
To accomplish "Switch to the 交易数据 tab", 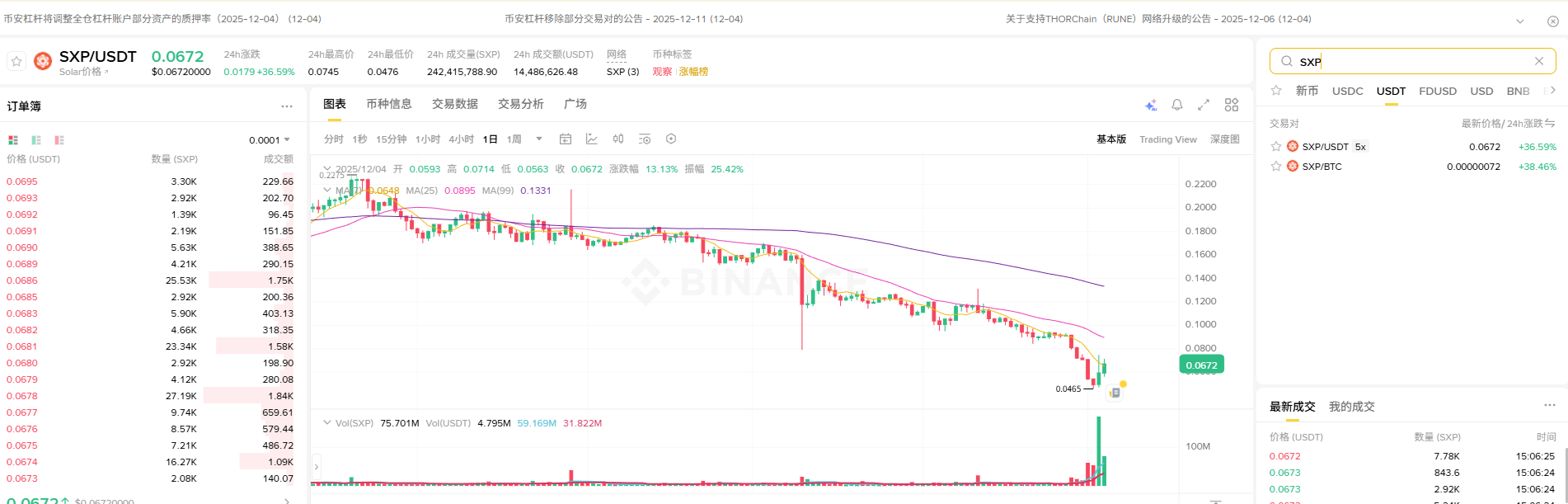I will [455, 104].
